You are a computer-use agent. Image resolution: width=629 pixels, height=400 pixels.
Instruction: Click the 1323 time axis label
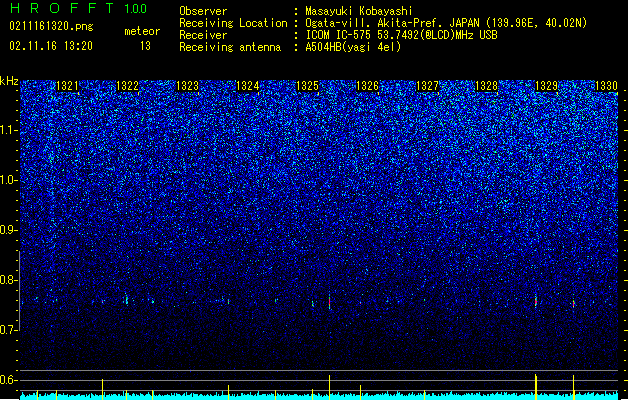click(x=187, y=86)
